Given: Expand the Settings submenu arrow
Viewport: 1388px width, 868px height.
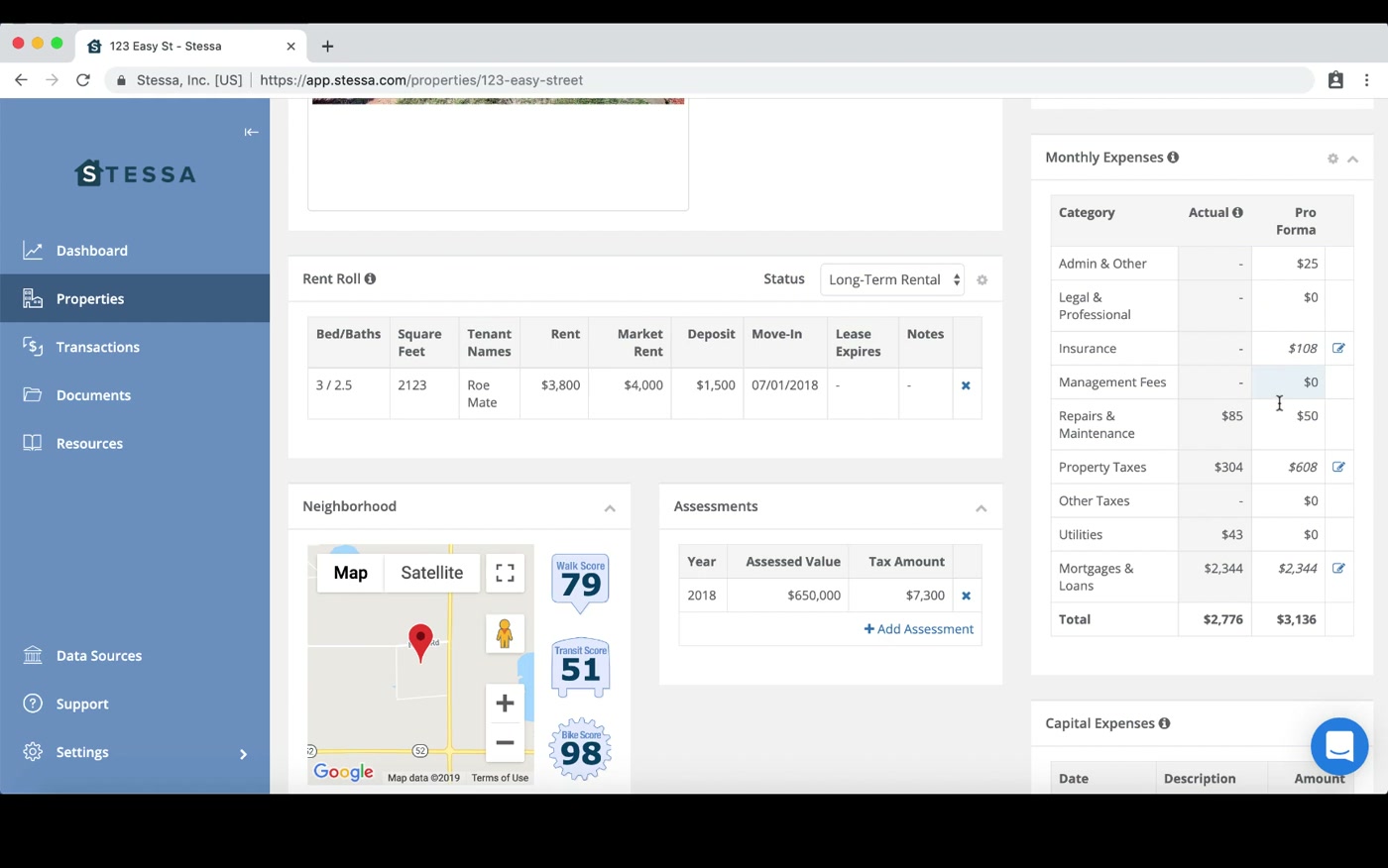Looking at the screenshot, I should click(x=243, y=753).
